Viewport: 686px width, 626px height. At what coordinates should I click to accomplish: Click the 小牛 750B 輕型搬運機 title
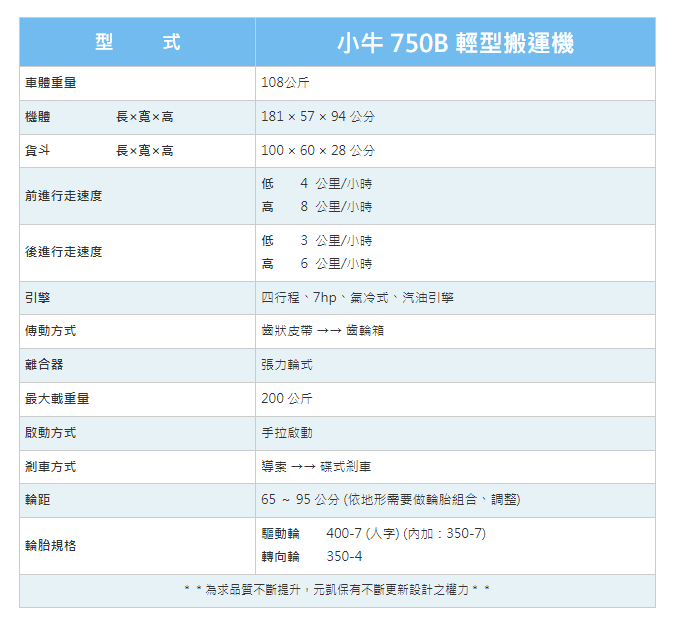pos(455,43)
